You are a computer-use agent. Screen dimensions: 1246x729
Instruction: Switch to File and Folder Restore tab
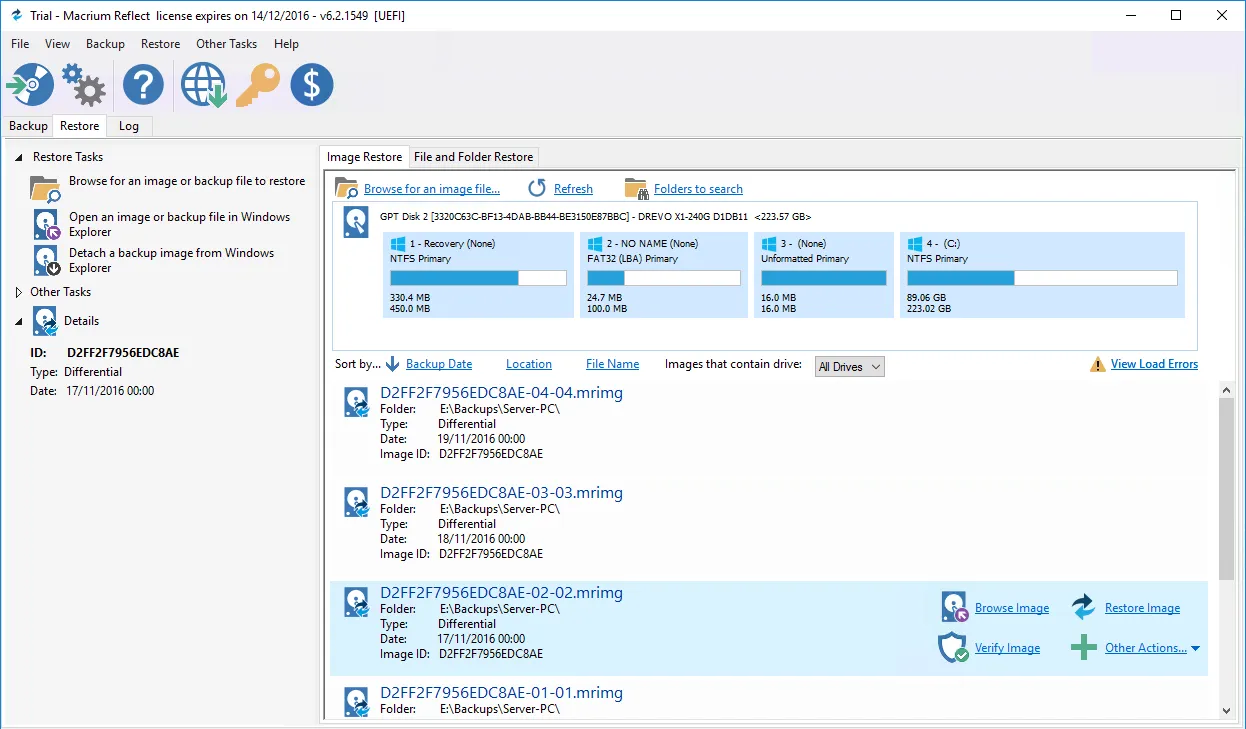tap(473, 157)
